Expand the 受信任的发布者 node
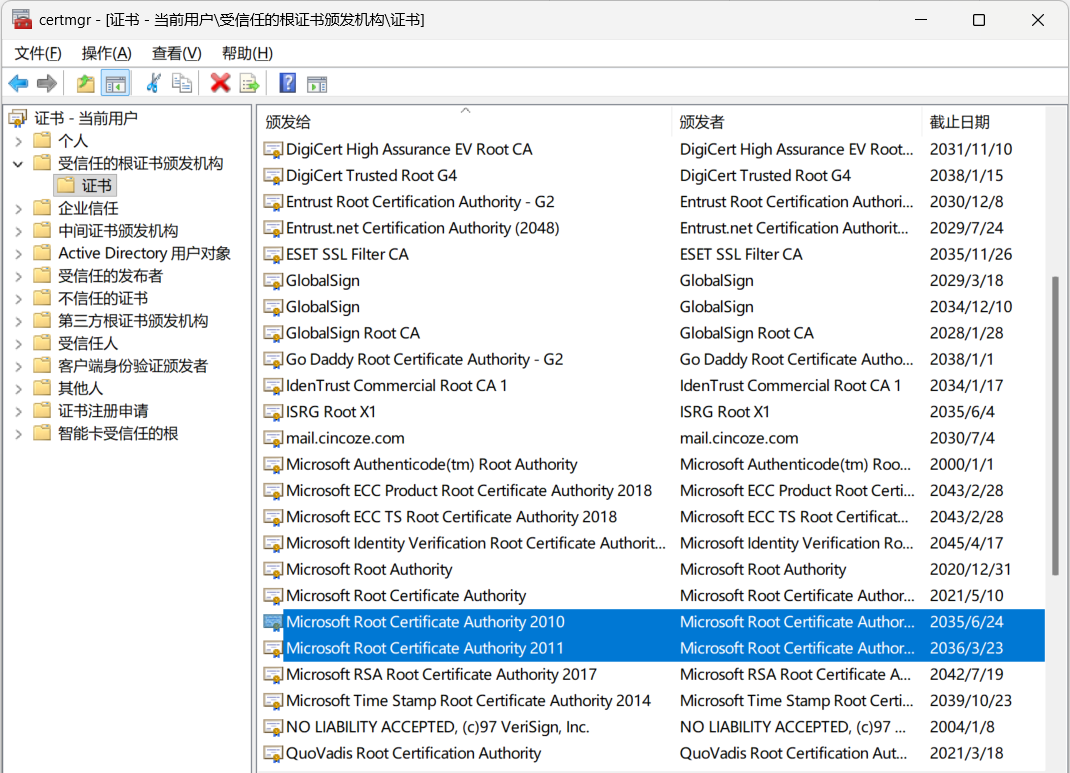 18,276
